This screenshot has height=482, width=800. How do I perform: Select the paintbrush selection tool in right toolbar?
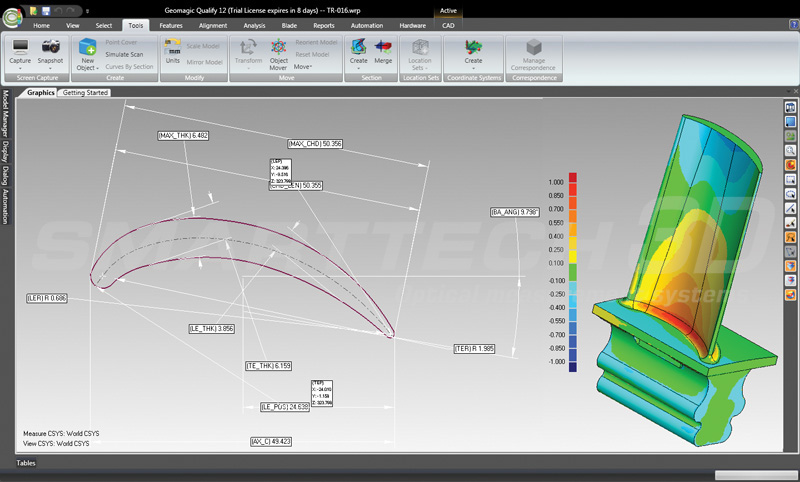[x=790, y=222]
